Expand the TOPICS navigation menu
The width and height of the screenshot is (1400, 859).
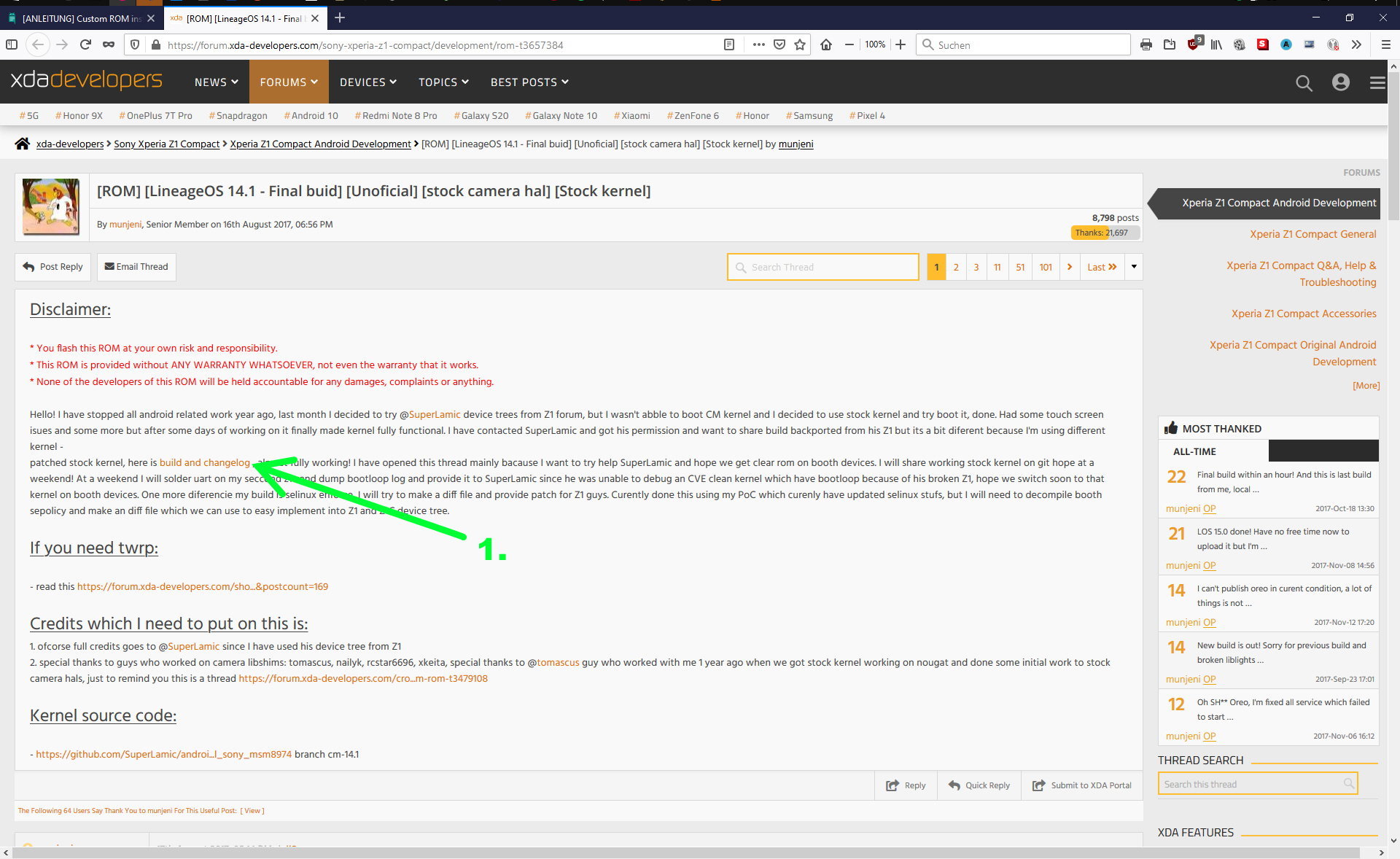click(x=443, y=82)
